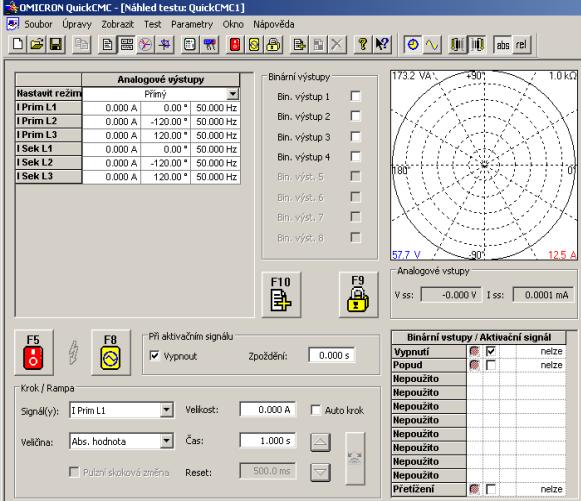Click the F8 yellow sine wave button
This screenshot has height=501, width=581.
[110, 352]
